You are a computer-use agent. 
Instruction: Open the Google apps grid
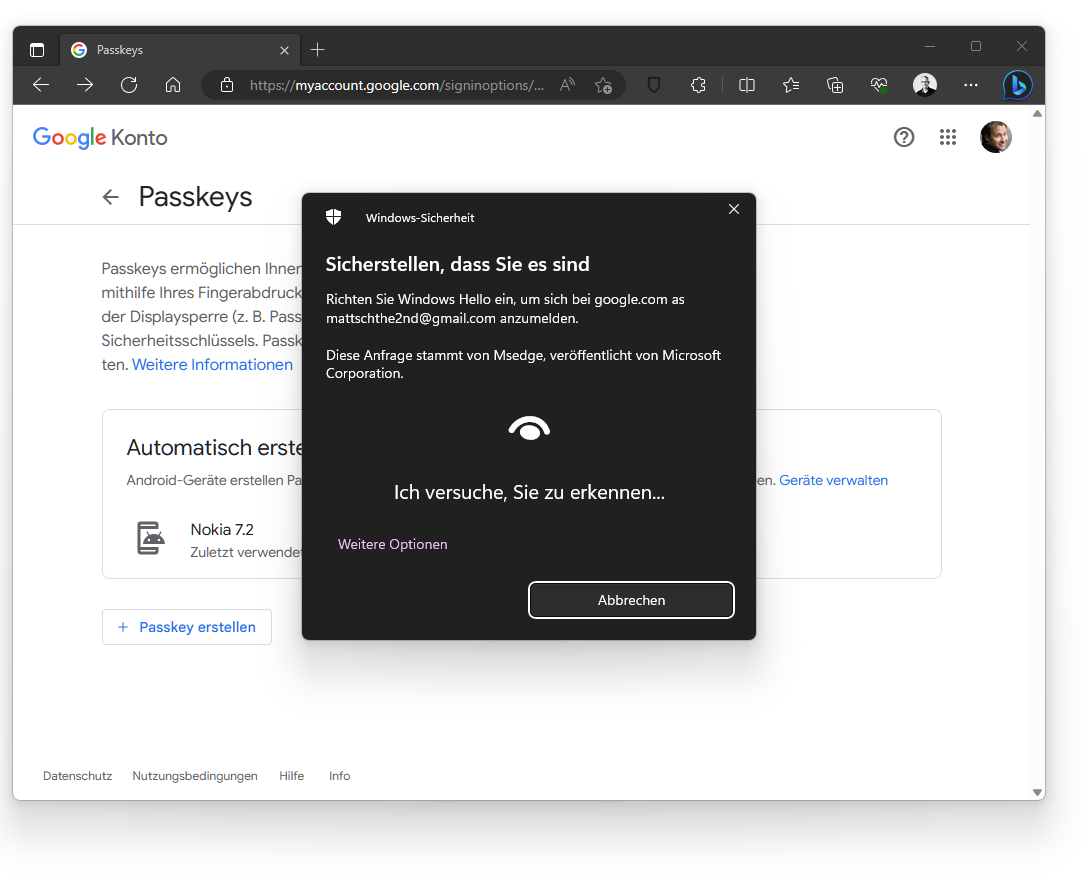click(948, 137)
